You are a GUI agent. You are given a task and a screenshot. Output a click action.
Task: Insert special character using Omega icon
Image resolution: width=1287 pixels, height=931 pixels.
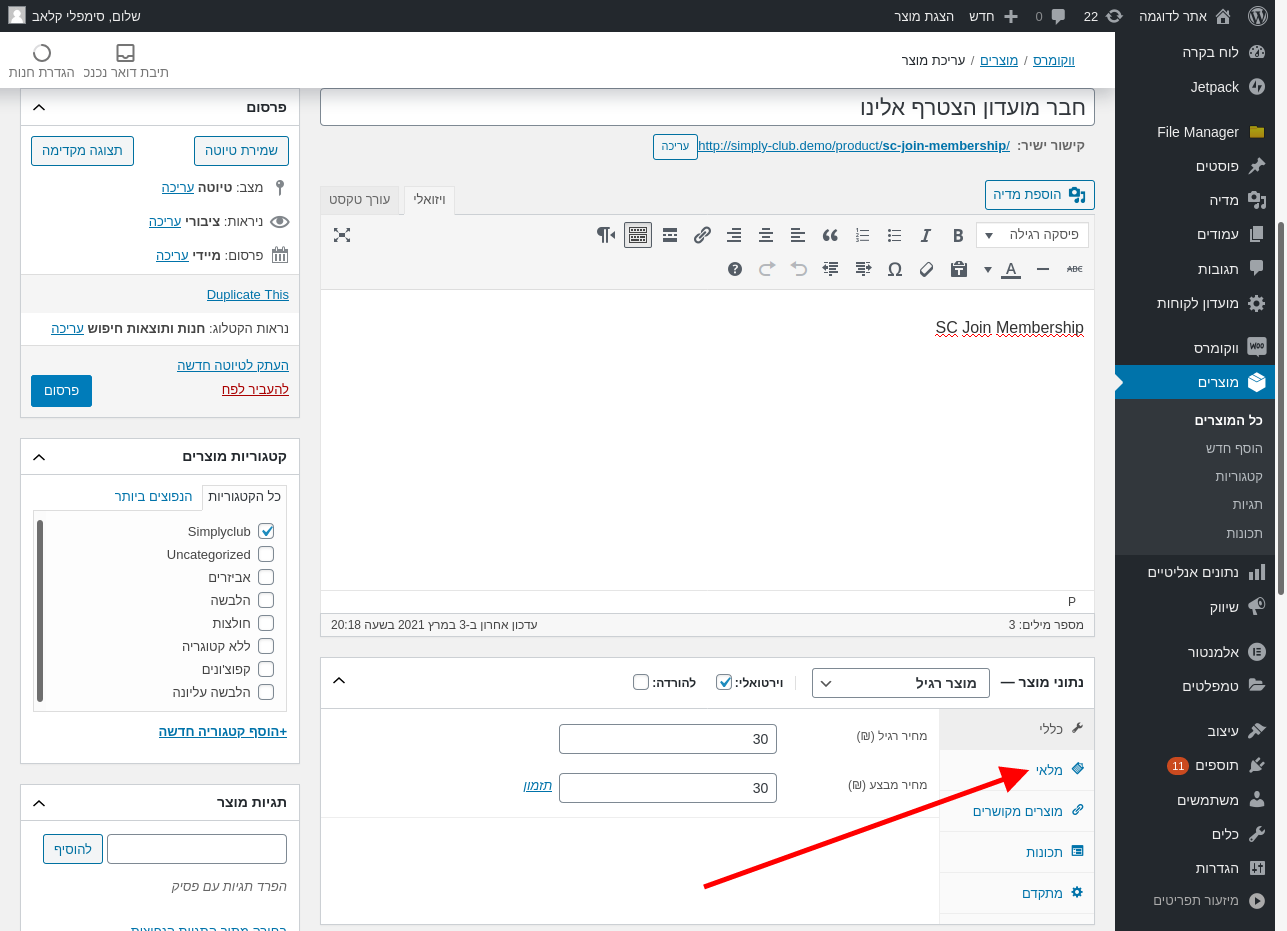pyautogui.click(x=894, y=269)
